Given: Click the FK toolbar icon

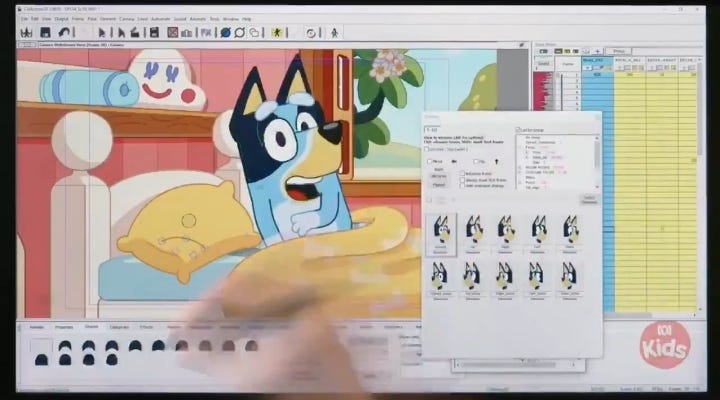Looking at the screenshot, I should tap(206, 33).
